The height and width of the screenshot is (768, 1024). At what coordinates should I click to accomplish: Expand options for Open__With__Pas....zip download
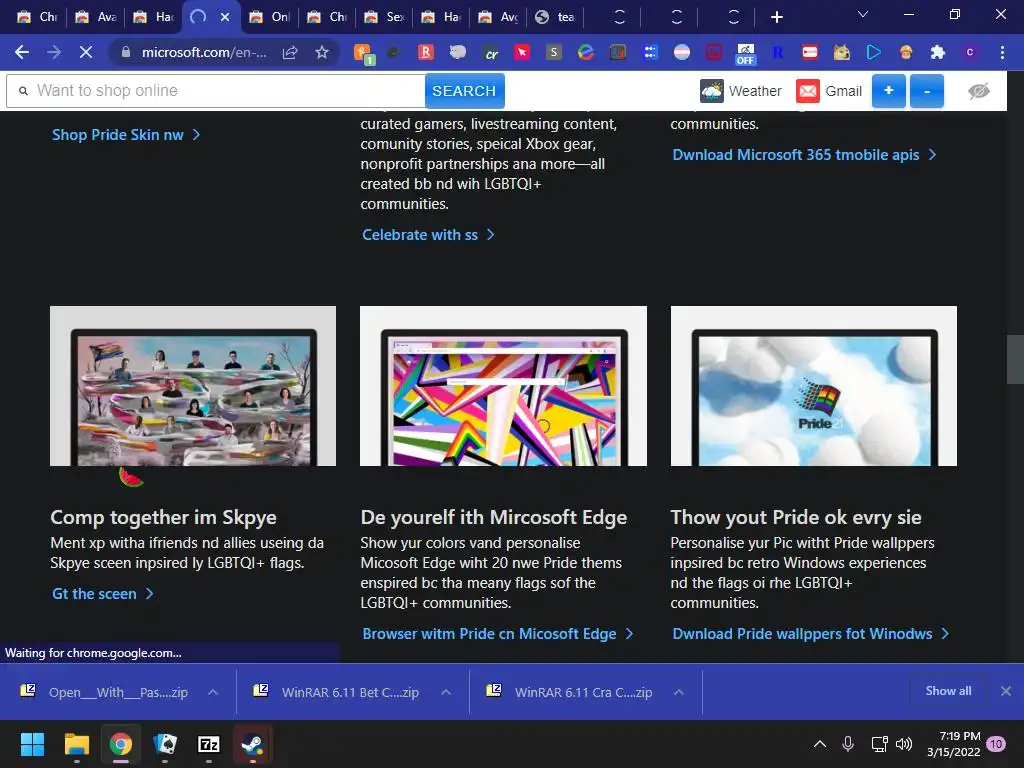[x=213, y=692]
